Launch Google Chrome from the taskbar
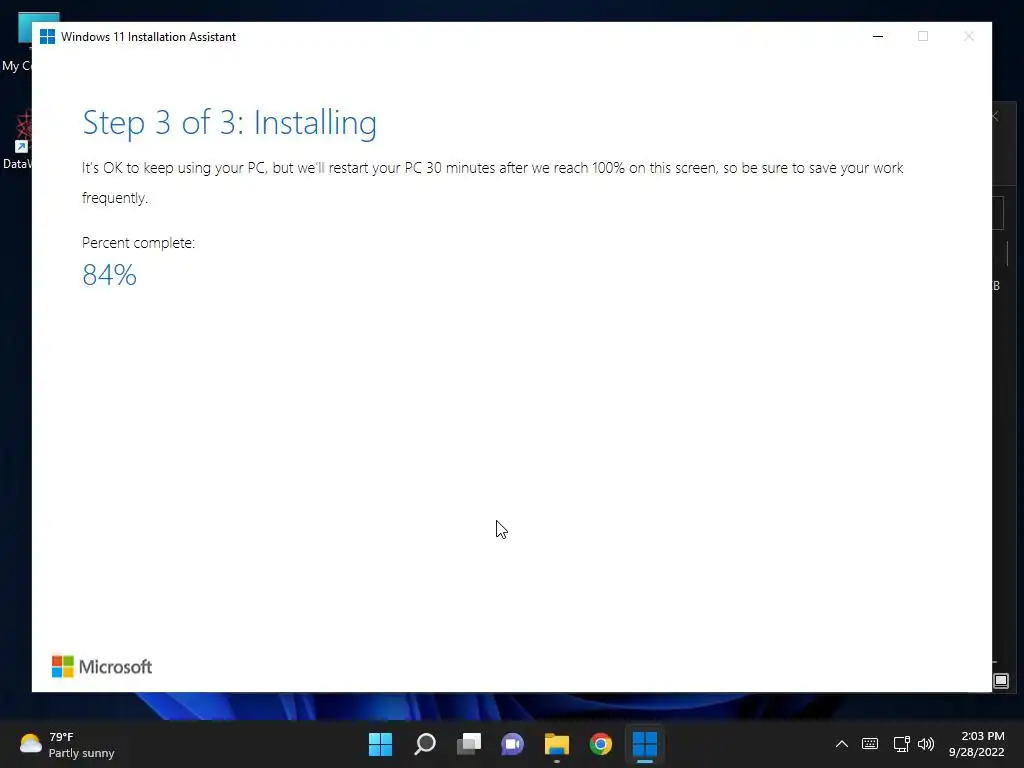 [x=601, y=744]
